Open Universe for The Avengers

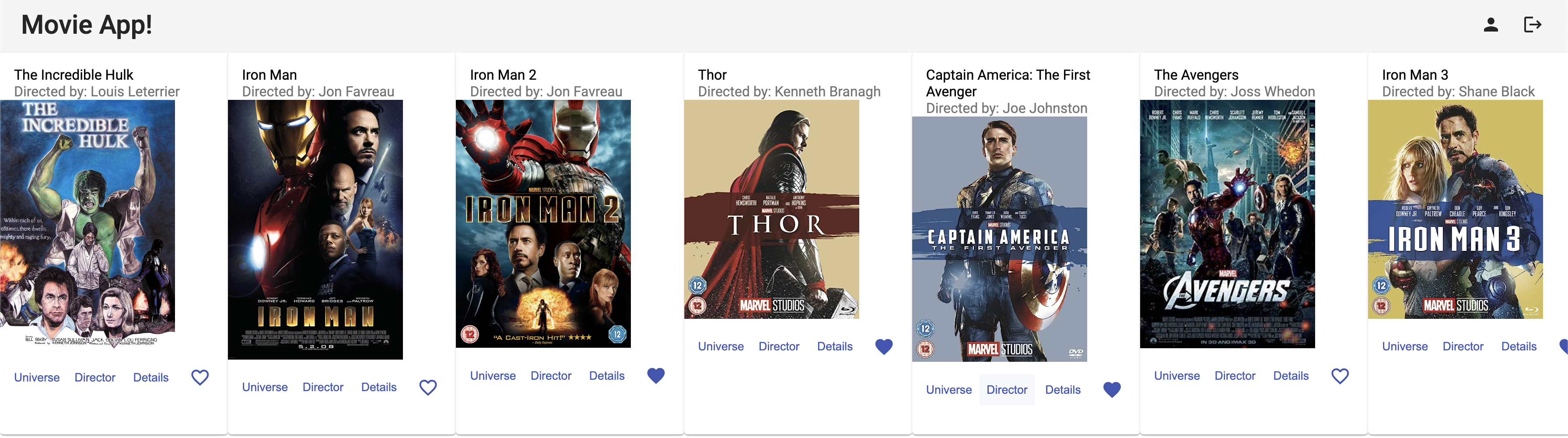point(1176,376)
